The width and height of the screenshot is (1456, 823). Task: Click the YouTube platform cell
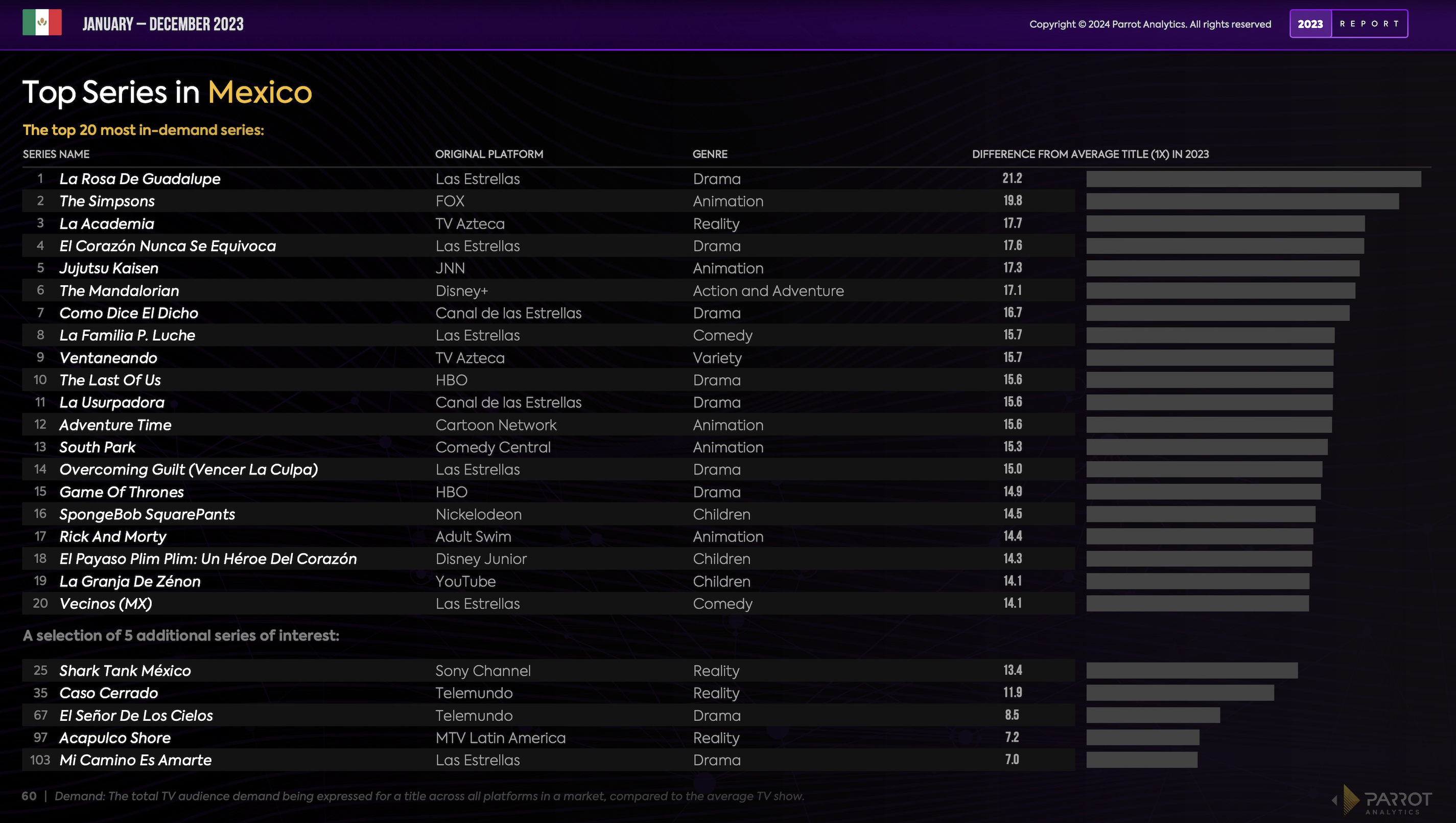[x=465, y=582]
